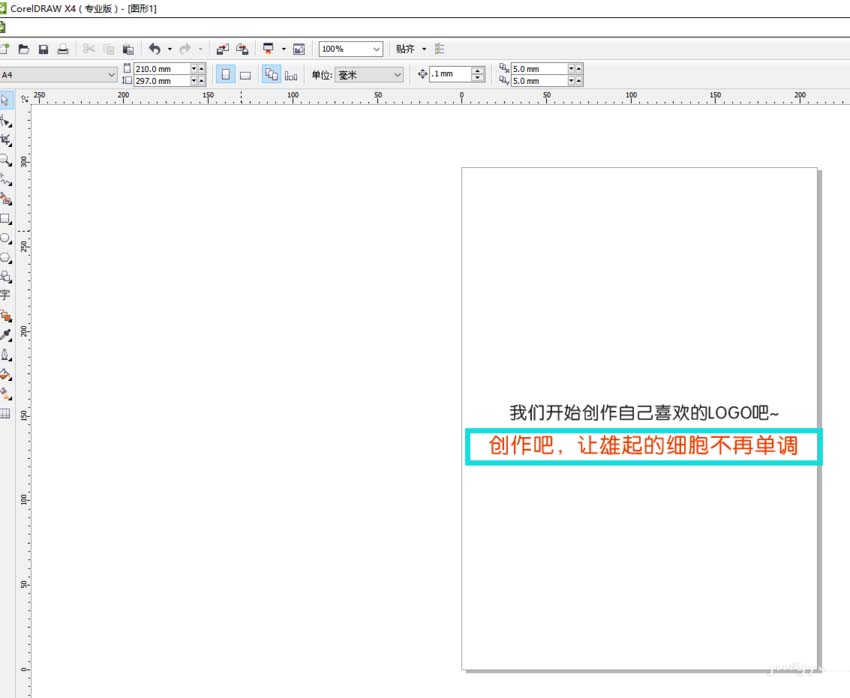Toggle landscape page orientation
This screenshot has width=850, height=698.
pyautogui.click(x=247, y=74)
